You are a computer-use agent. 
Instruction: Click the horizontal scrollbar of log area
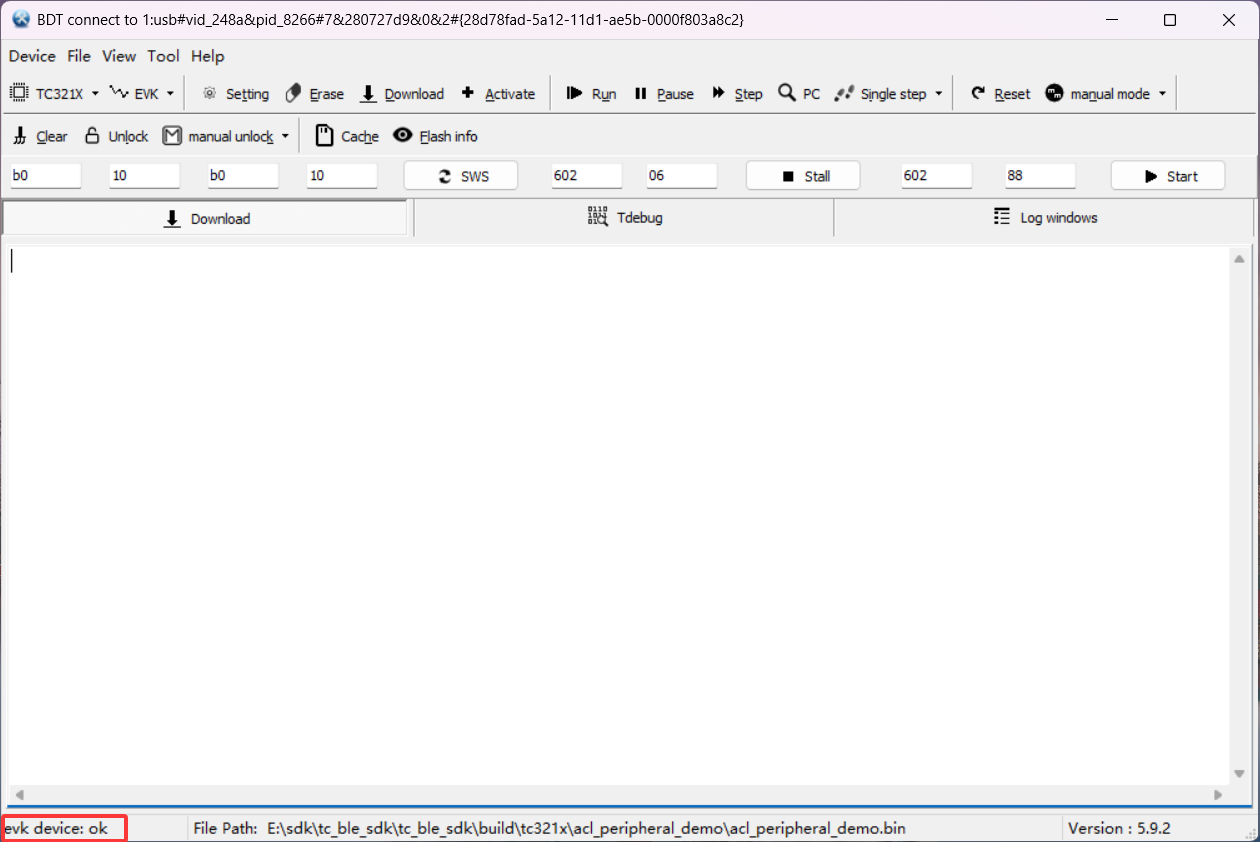coord(616,795)
